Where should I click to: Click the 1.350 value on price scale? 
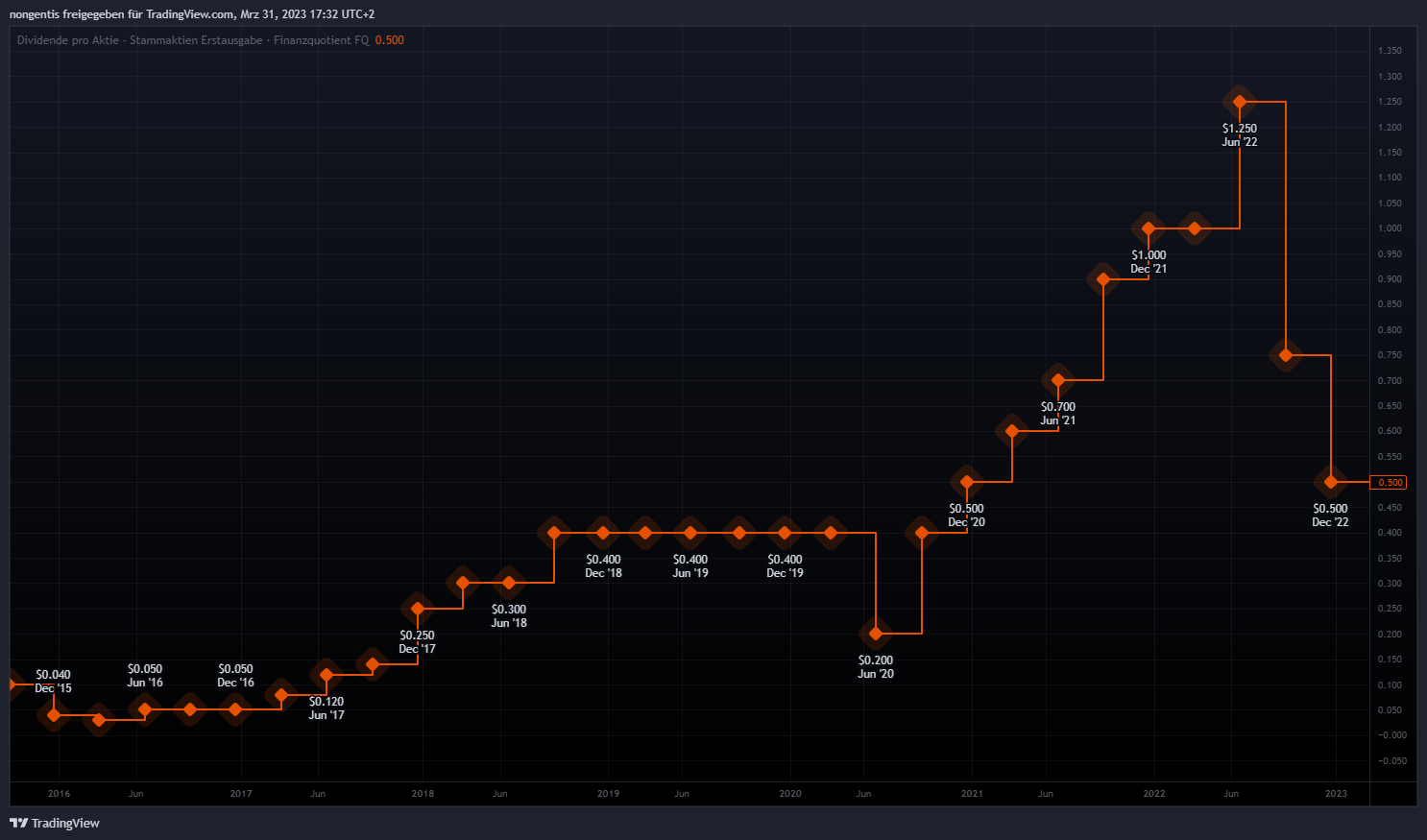[1389, 51]
